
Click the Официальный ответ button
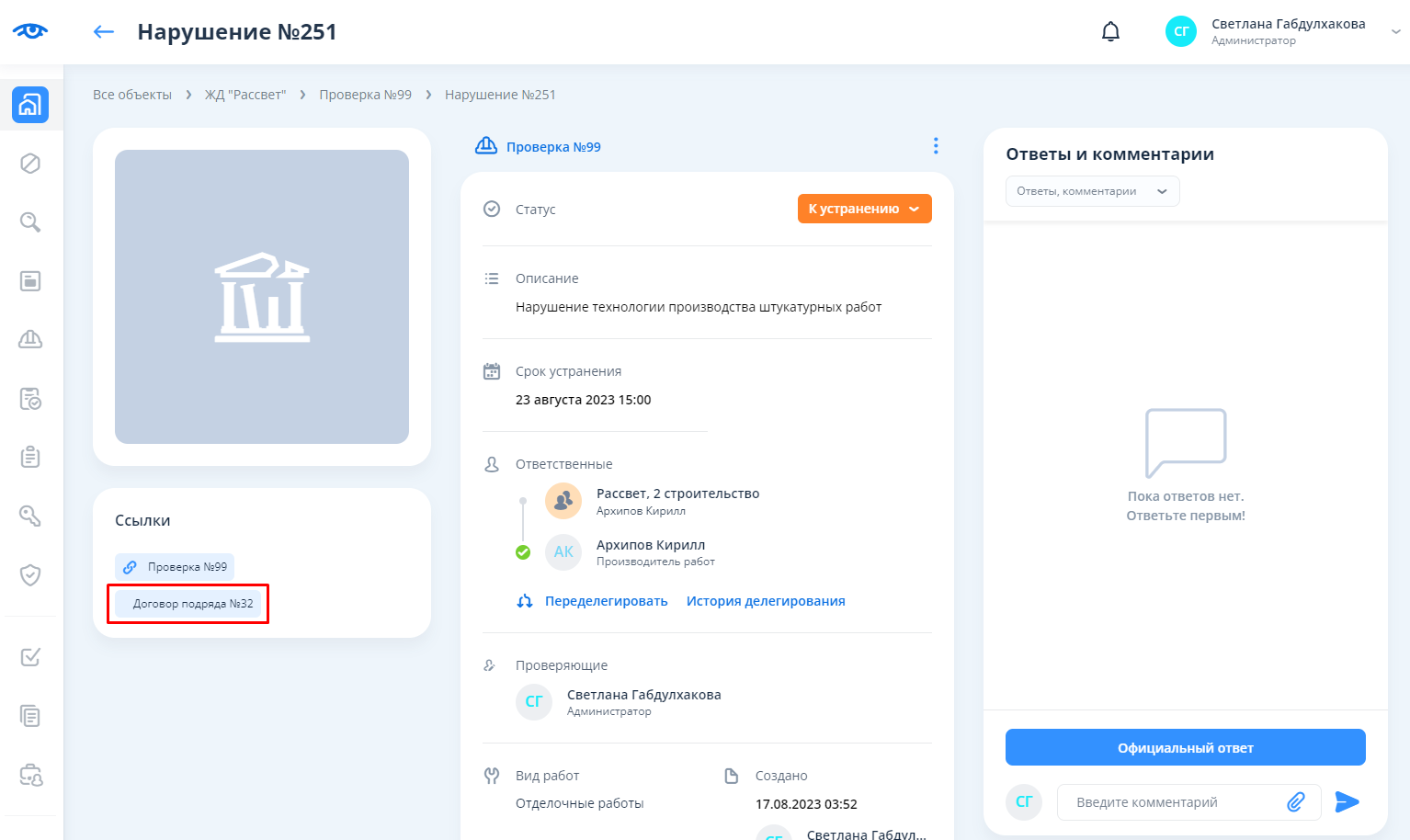pos(1185,747)
